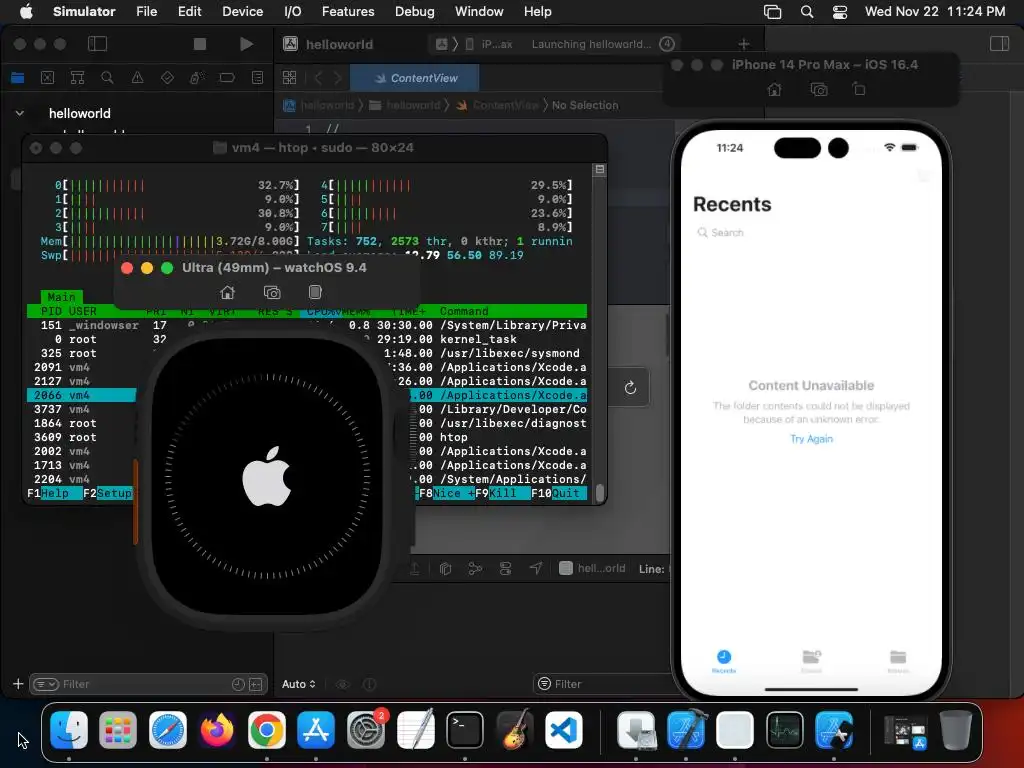Image resolution: width=1024 pixels, height=768 pixels.
Task: Tap Try Again in the iPhone Files app
Action: coord(811,439)
